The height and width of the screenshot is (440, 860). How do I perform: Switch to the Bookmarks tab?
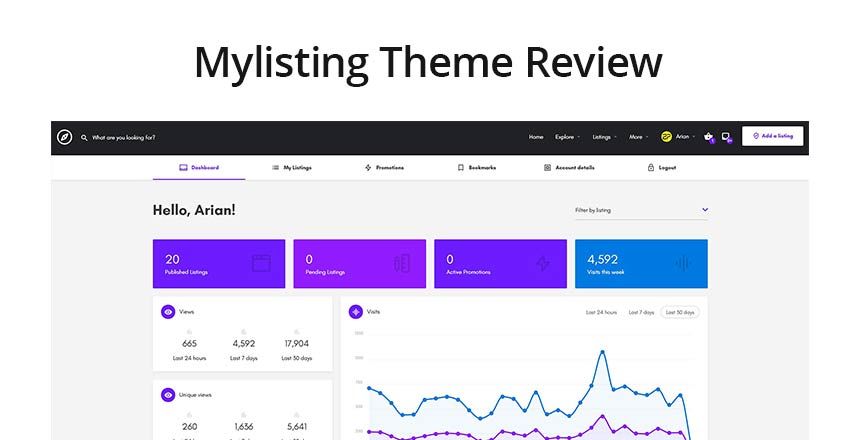pos(477,167)
